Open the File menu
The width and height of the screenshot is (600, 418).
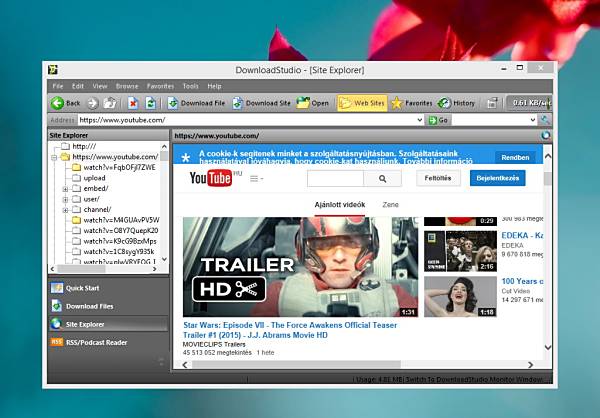(x=58, y=86)
